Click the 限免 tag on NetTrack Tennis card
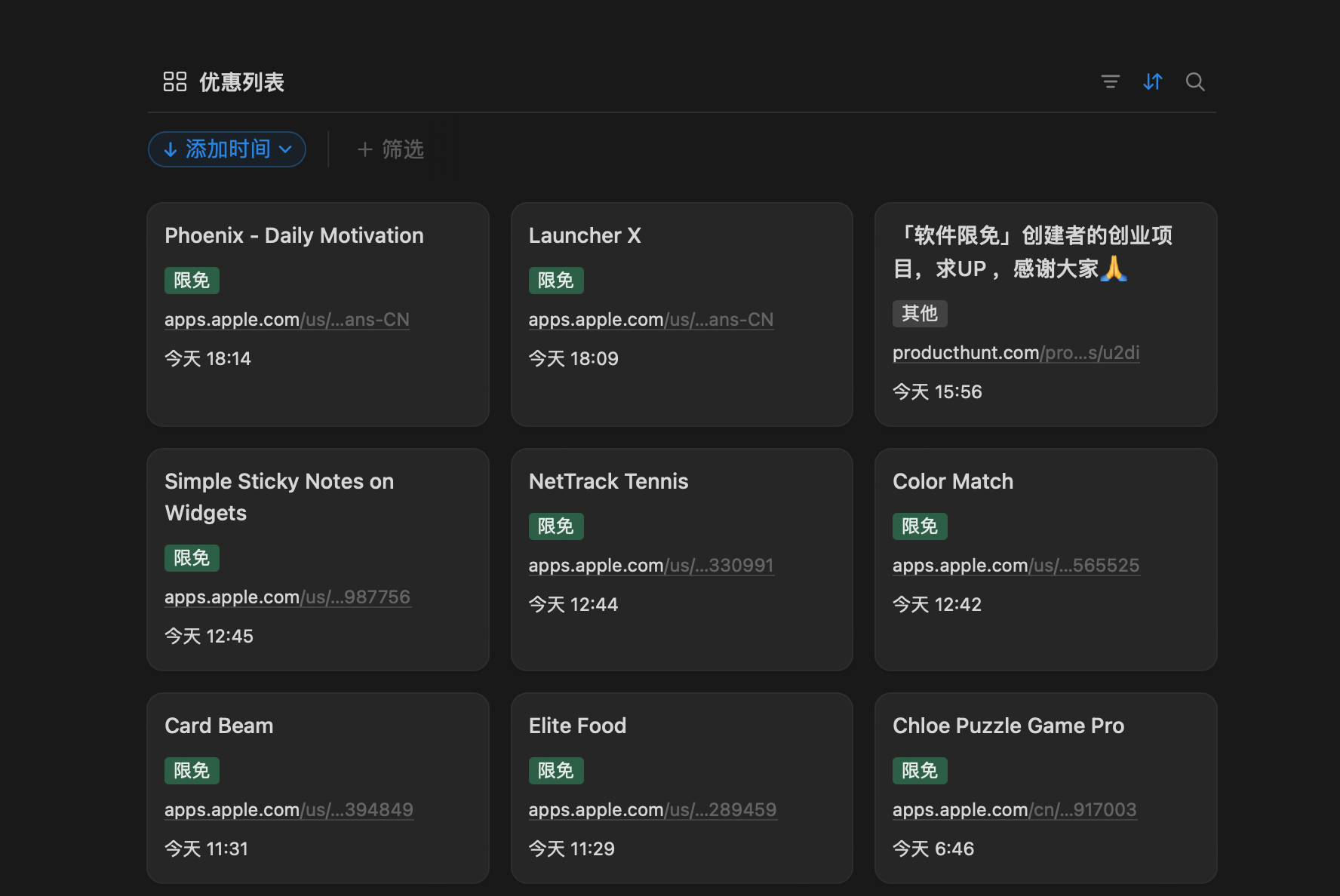This screenshot has height=896, width=1340. pyautogui.click(x=556, y=526)
